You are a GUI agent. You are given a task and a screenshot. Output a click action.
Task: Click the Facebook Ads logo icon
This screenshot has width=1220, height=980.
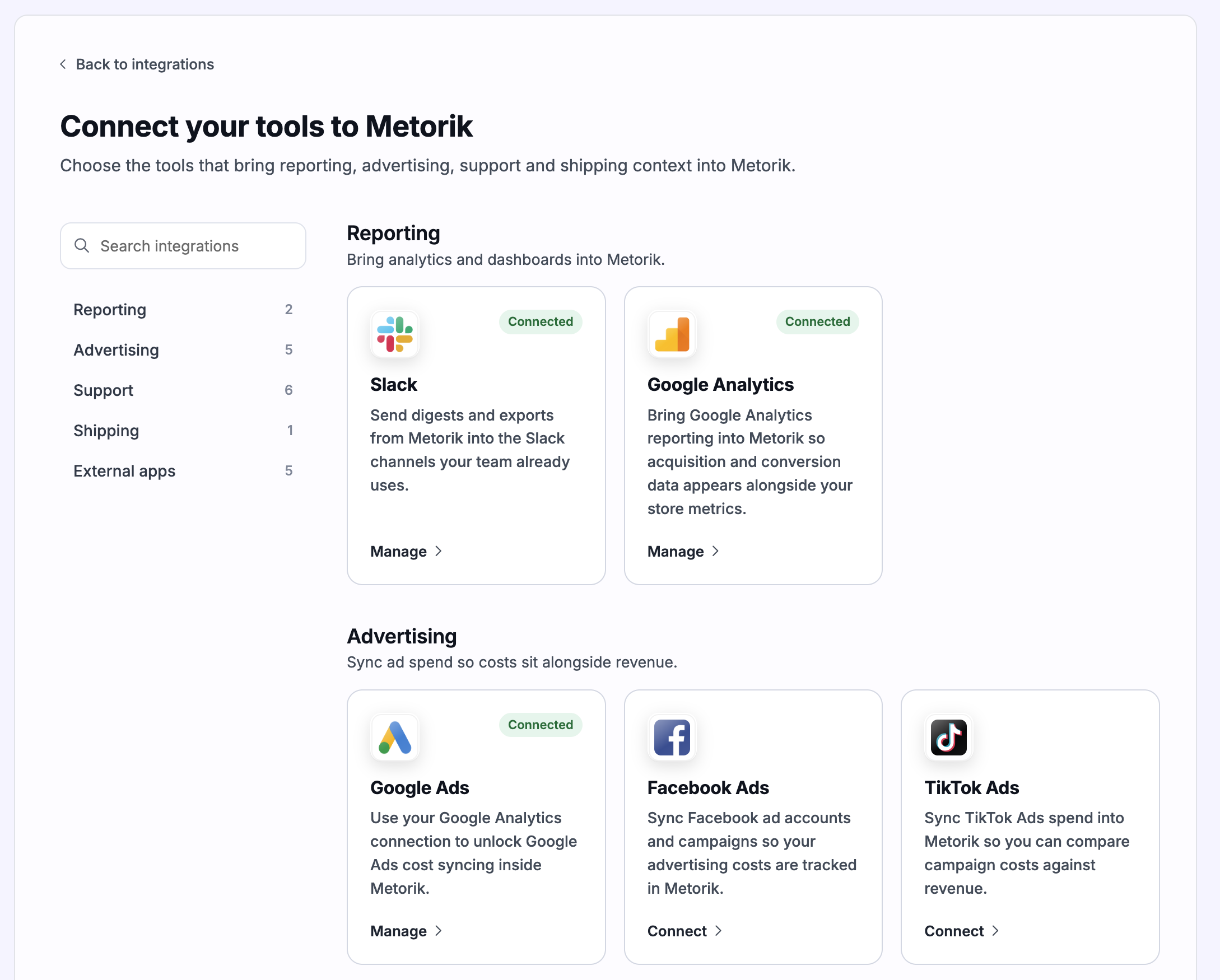tap(672, 738)
